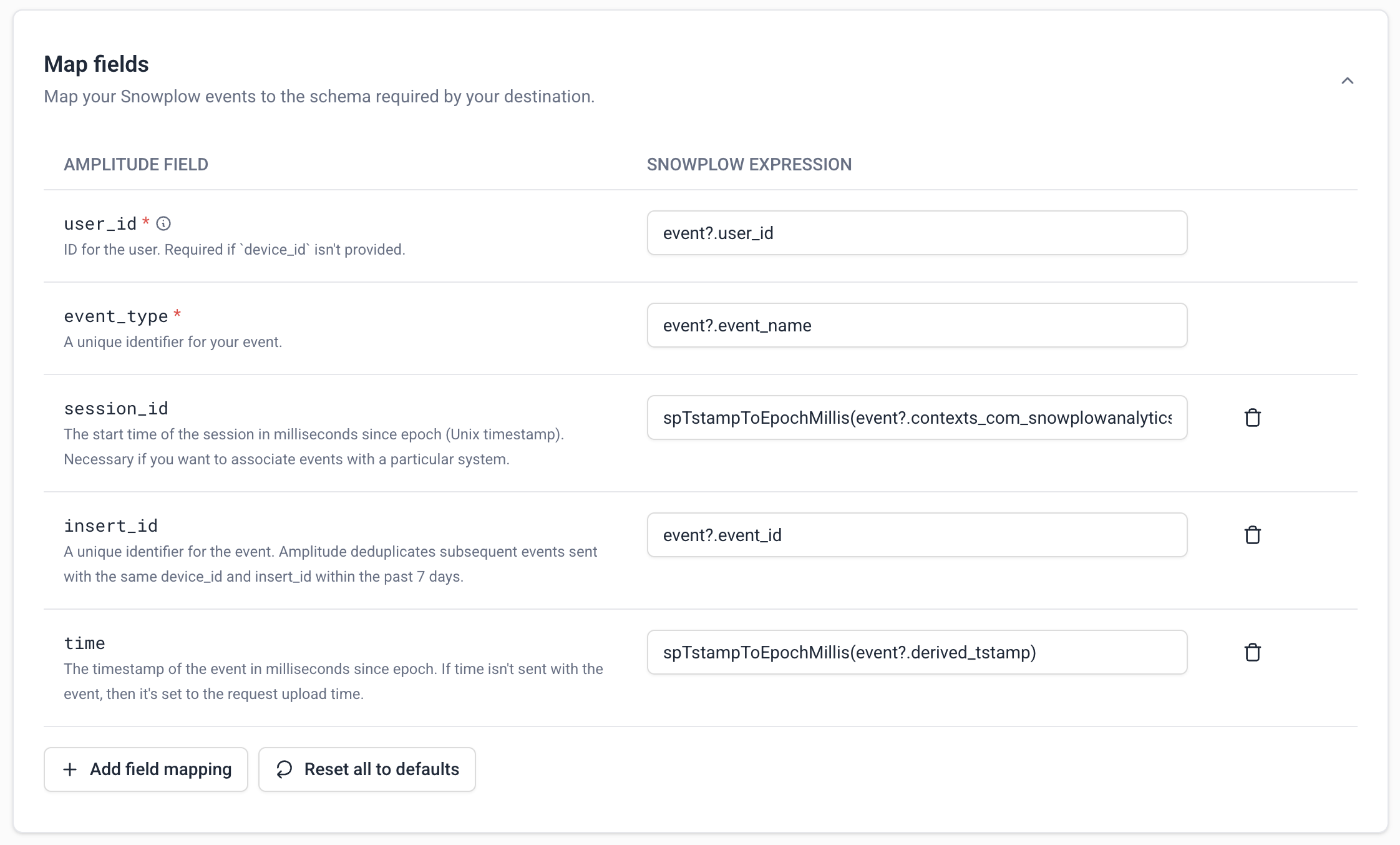Edit the event_type Snowplow expression
The image size is (1400, 845).
tap(916, 325)
